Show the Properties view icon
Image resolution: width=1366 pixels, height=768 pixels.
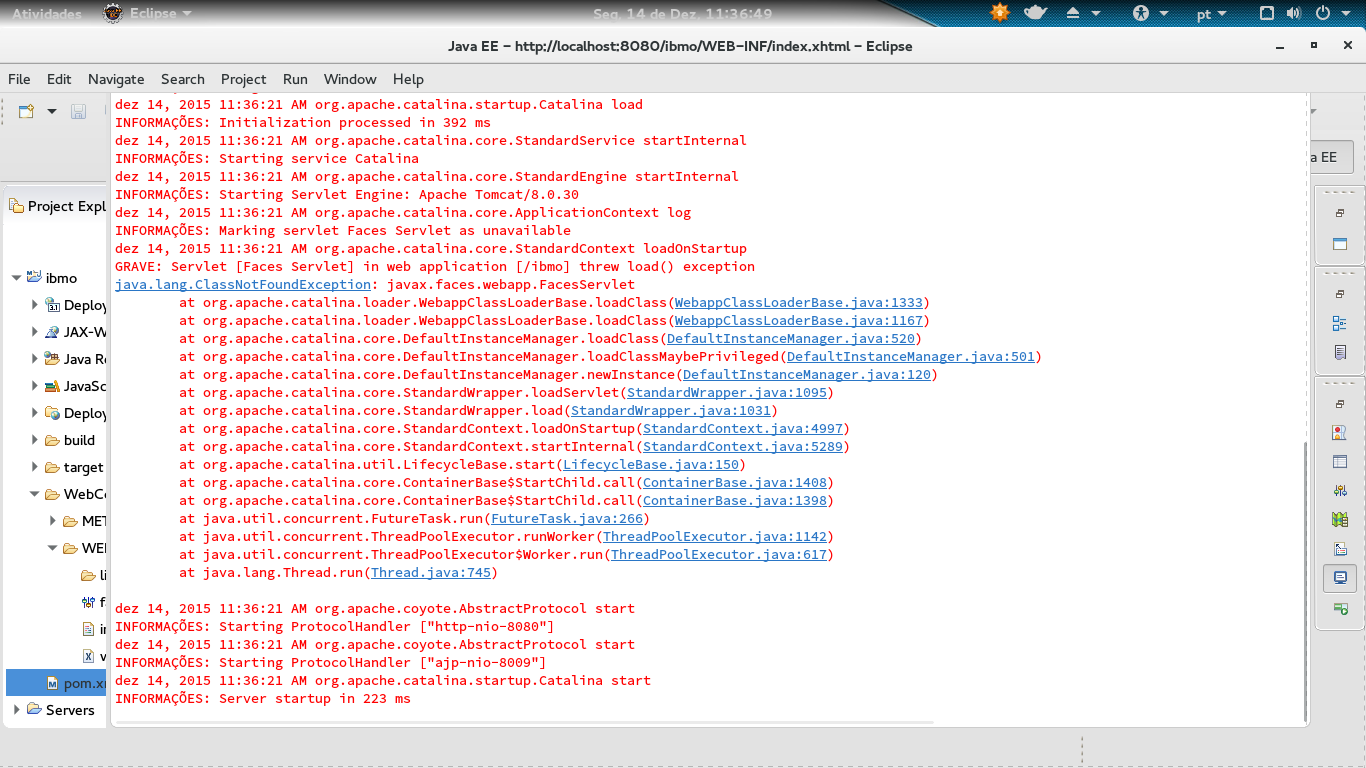tap(1340, 462)
